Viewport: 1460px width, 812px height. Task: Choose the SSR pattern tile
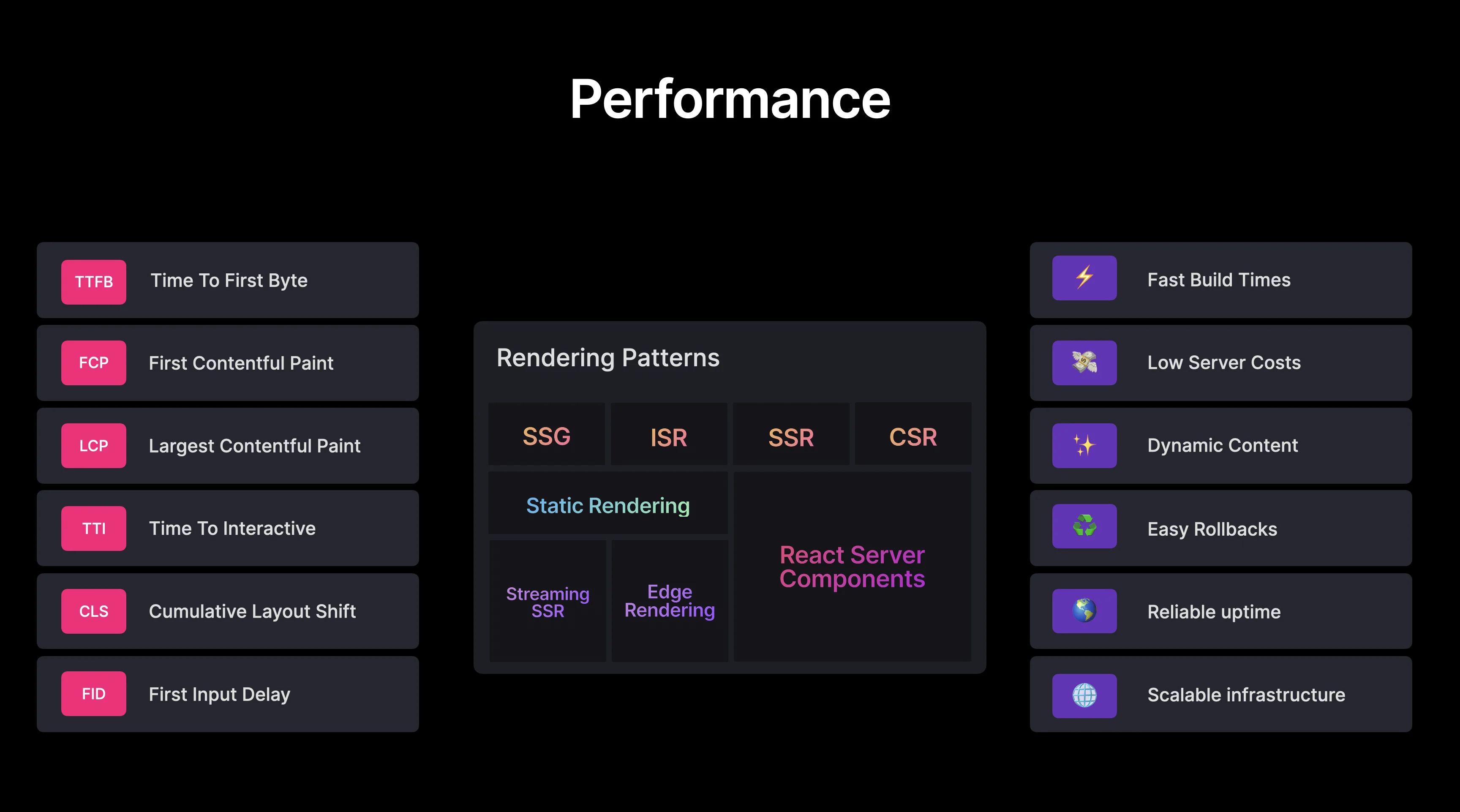(791, 435)
